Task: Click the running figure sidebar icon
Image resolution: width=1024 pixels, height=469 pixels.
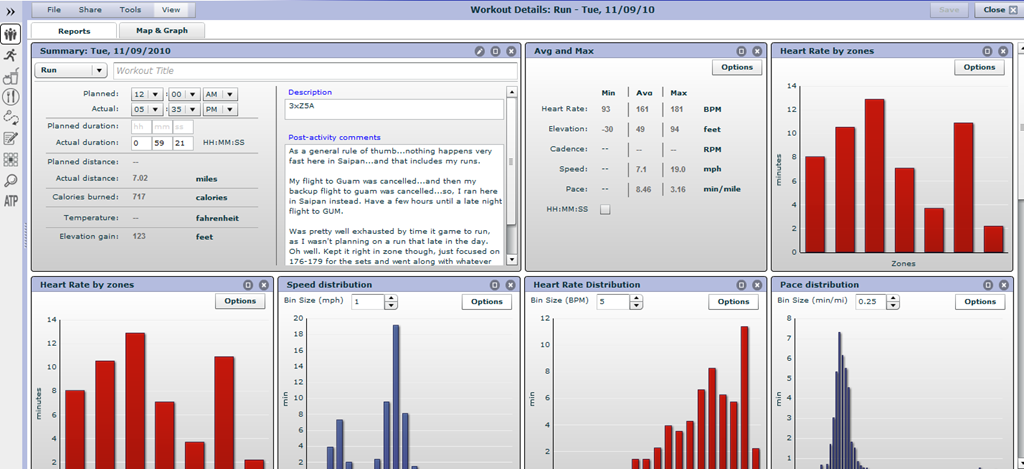Action: click(x=10, y=56)
